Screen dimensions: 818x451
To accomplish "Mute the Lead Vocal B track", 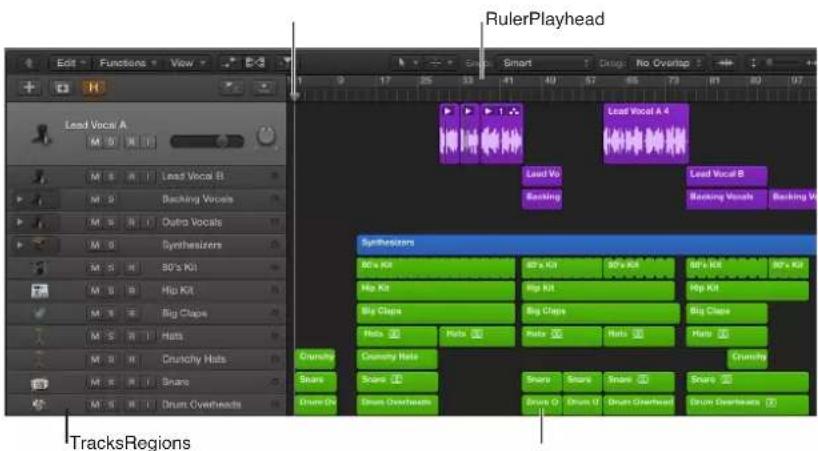I will [95, 177].
